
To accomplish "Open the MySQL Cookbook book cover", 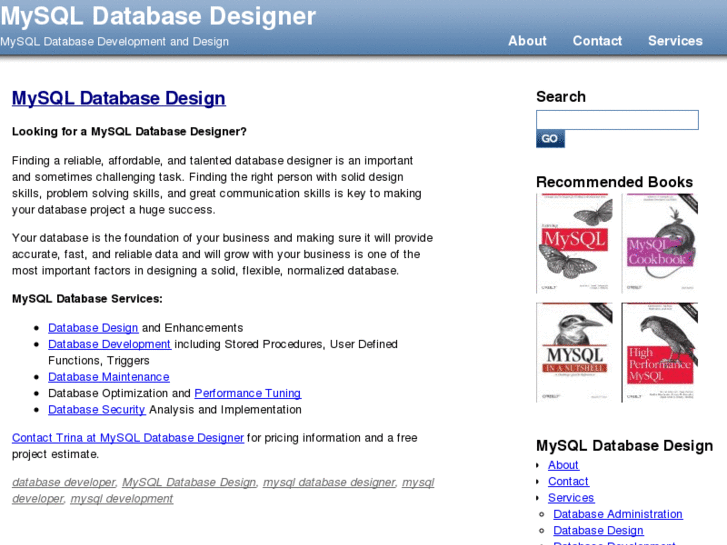I will [x=660, y=243].
